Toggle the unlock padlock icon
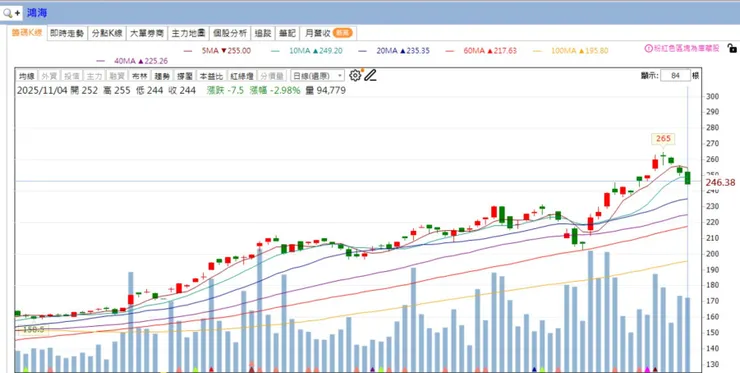Viewport: 740px width, 373px height. [732, 48]
